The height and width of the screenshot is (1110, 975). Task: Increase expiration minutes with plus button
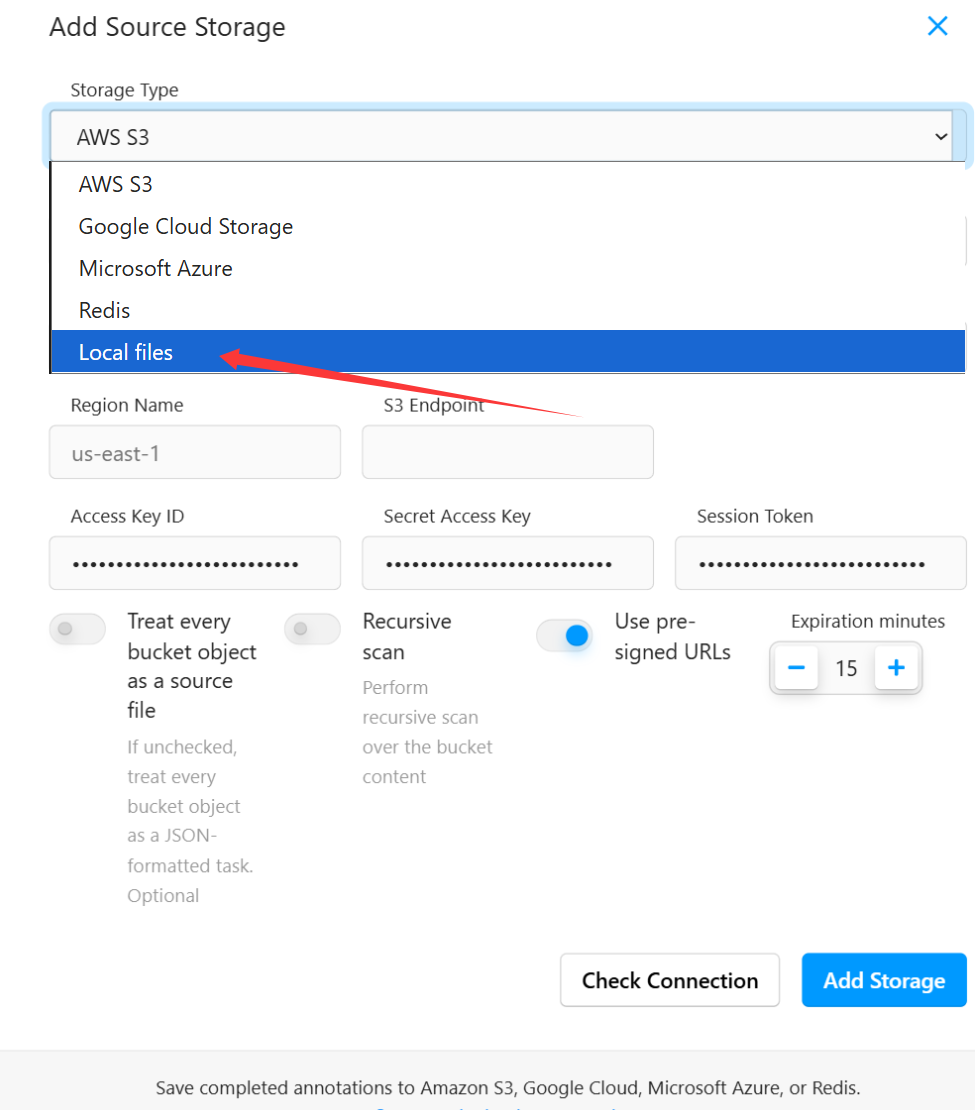pos(896,668)
